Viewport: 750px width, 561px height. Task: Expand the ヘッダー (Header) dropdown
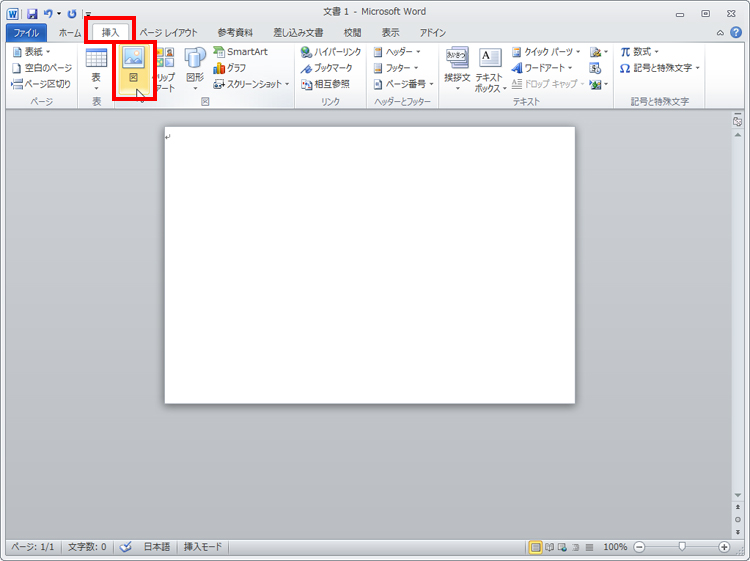click(x=397, y=52)
